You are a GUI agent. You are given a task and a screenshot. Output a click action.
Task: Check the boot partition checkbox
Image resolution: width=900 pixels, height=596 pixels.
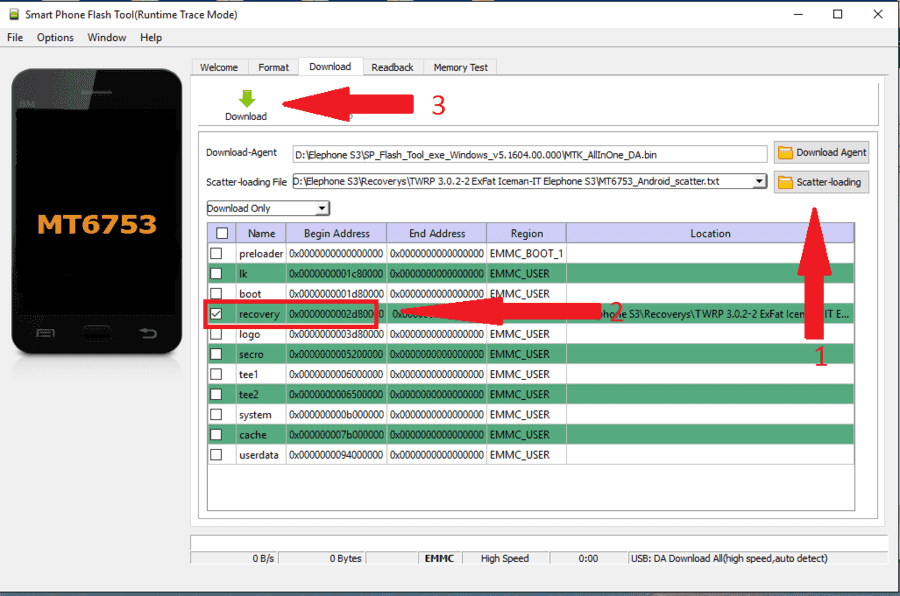(x=216, y=293)
